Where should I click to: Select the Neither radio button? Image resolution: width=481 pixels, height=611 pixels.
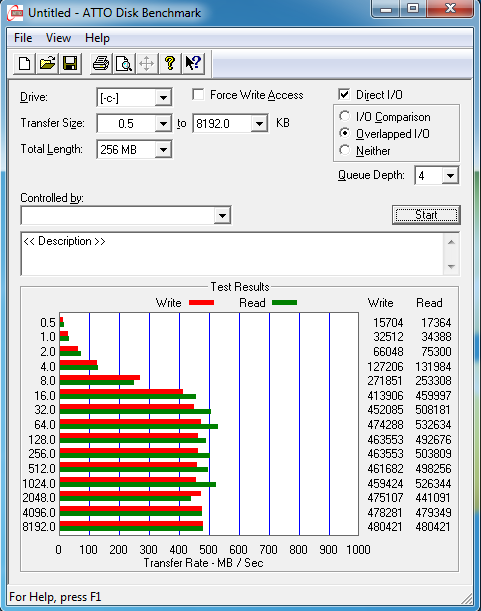pyautogui.click(x=344, y=150)
